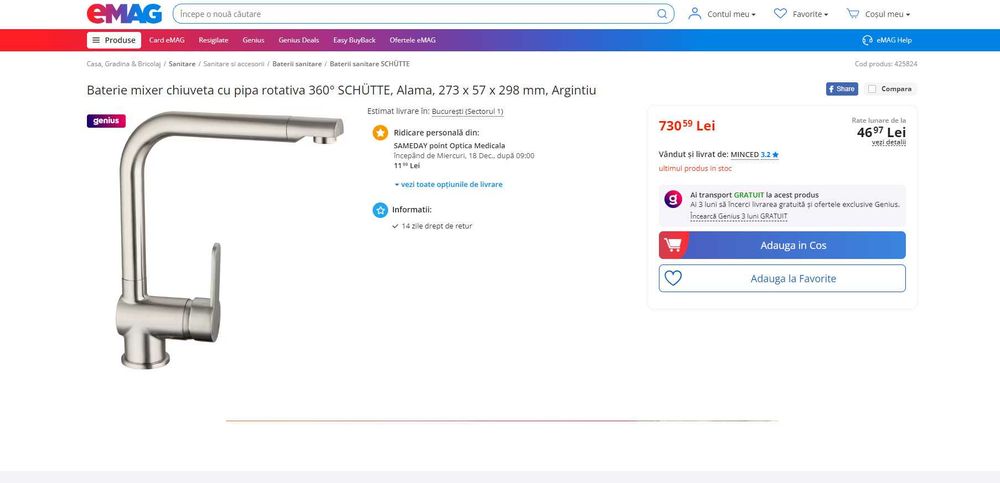
Task: Click the Facebook Share button
Action: [842, 89]
